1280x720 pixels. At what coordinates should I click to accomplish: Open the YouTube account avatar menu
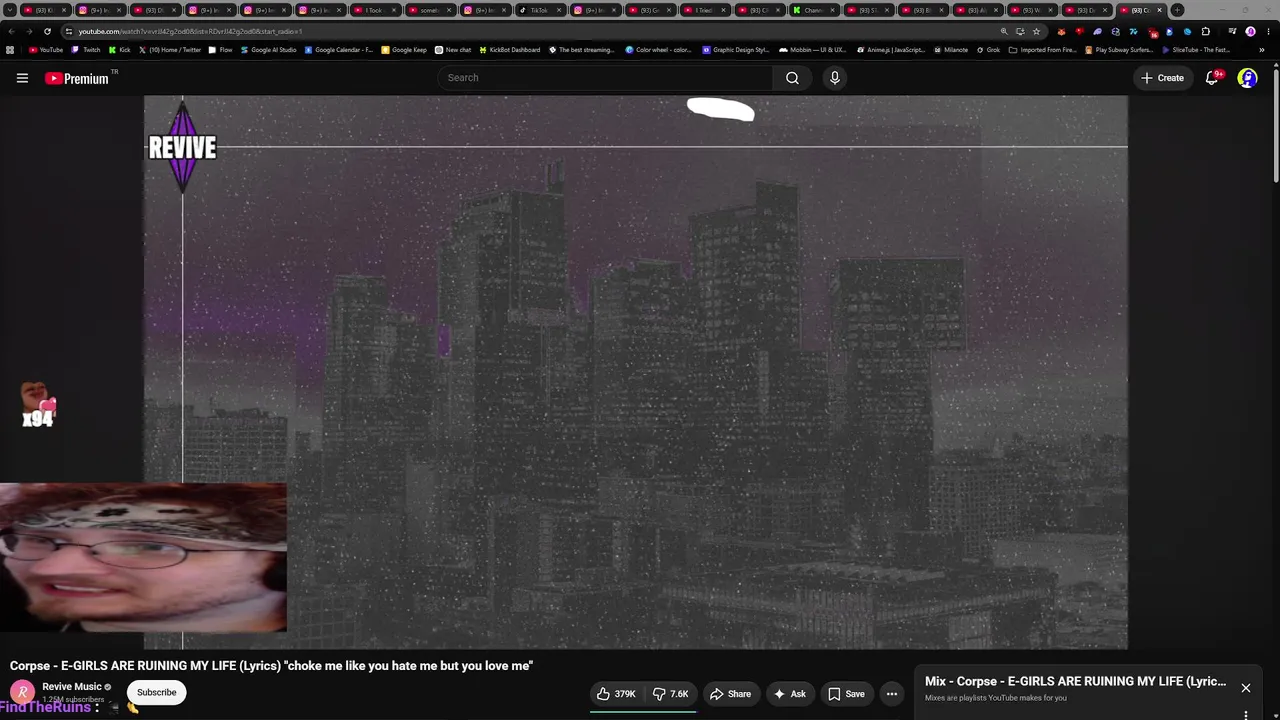[1247, 78]
